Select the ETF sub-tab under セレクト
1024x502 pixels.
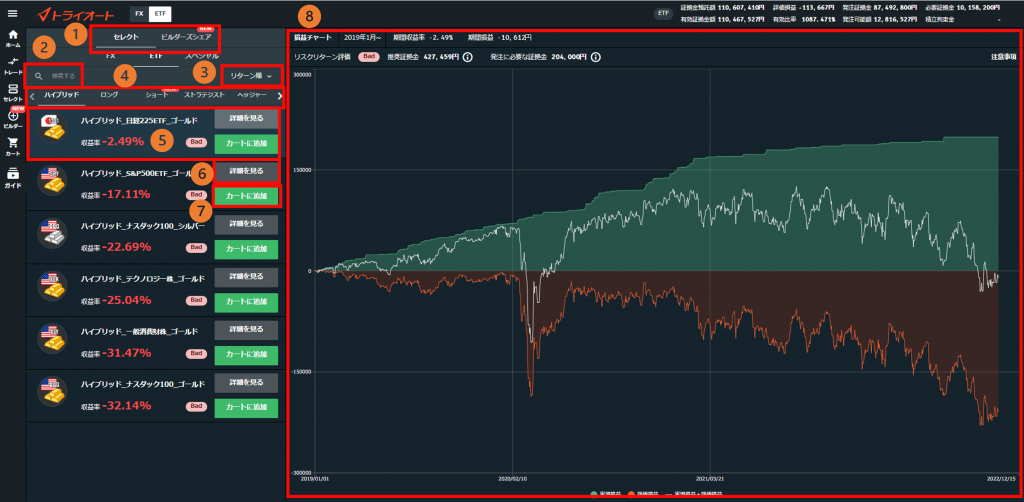156,57
